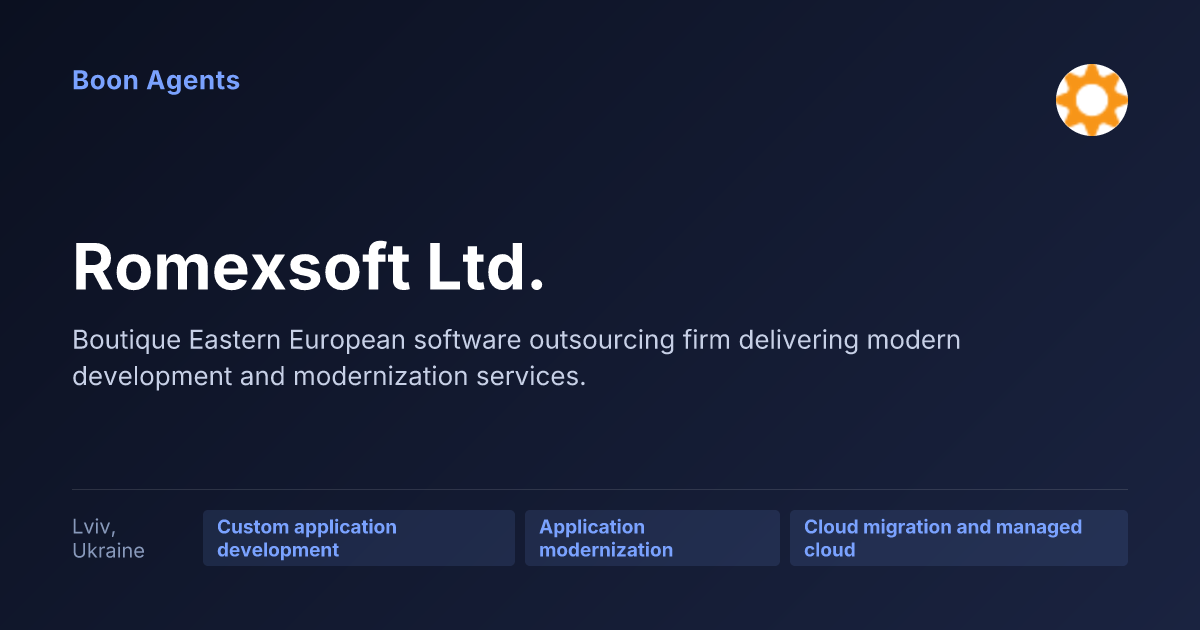This screenshot has width=1200, height=630.
Task: Click the Boutique Eastern European description text
Action: point(516,358)
